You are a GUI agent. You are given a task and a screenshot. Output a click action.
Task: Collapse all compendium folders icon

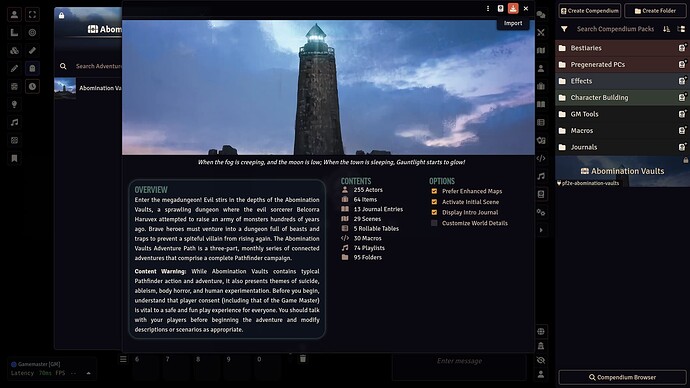tap(681, 29)
